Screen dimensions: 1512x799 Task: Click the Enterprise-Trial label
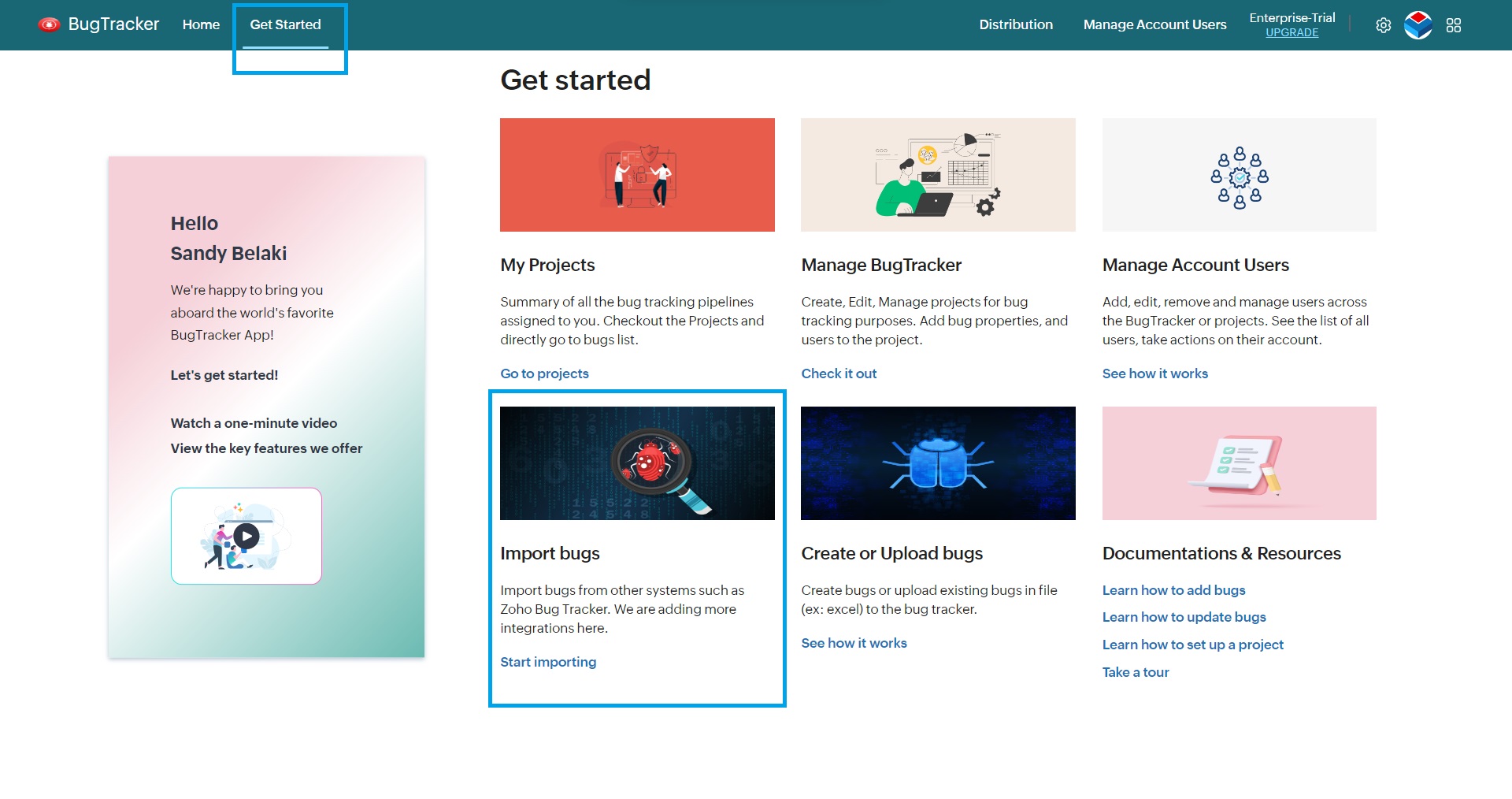click(1291, 17)
